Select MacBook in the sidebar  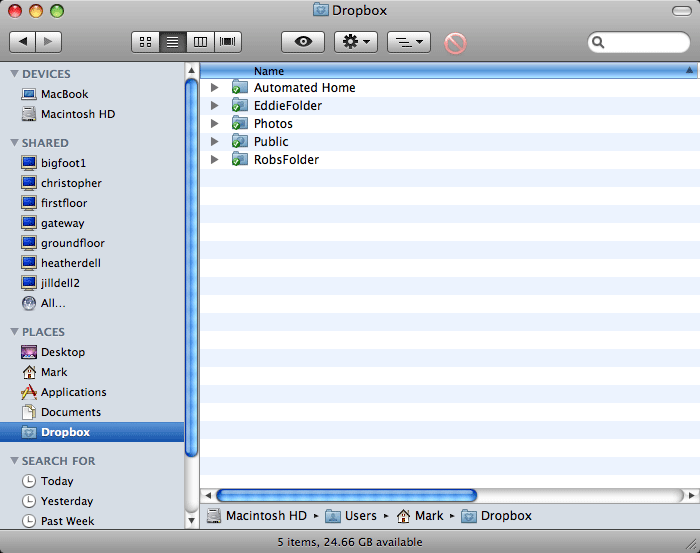point(92,94)
